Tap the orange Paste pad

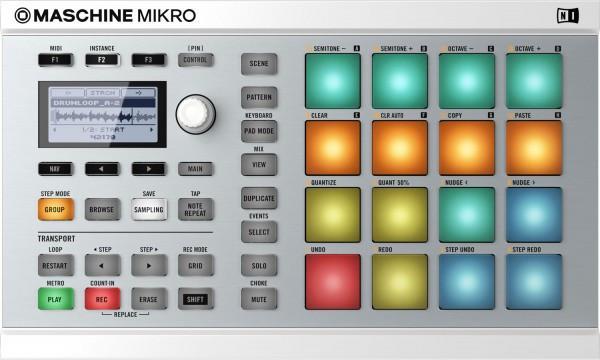(x=534, y=148)
